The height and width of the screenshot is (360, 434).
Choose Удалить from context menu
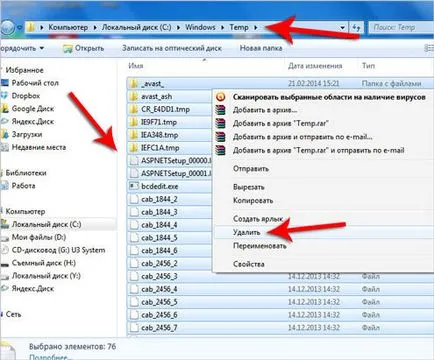pos(246,232)
